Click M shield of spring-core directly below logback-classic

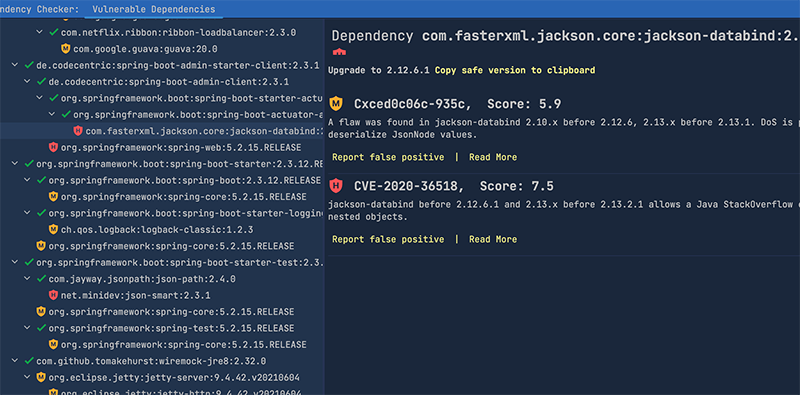click(x=41, y=245)
